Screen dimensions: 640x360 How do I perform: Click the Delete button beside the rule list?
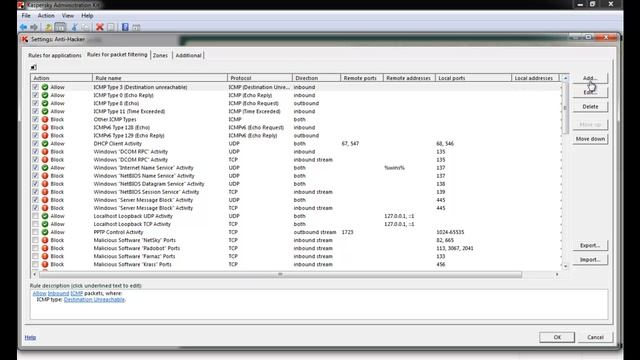pyautogui.click(x=590, y=107)
